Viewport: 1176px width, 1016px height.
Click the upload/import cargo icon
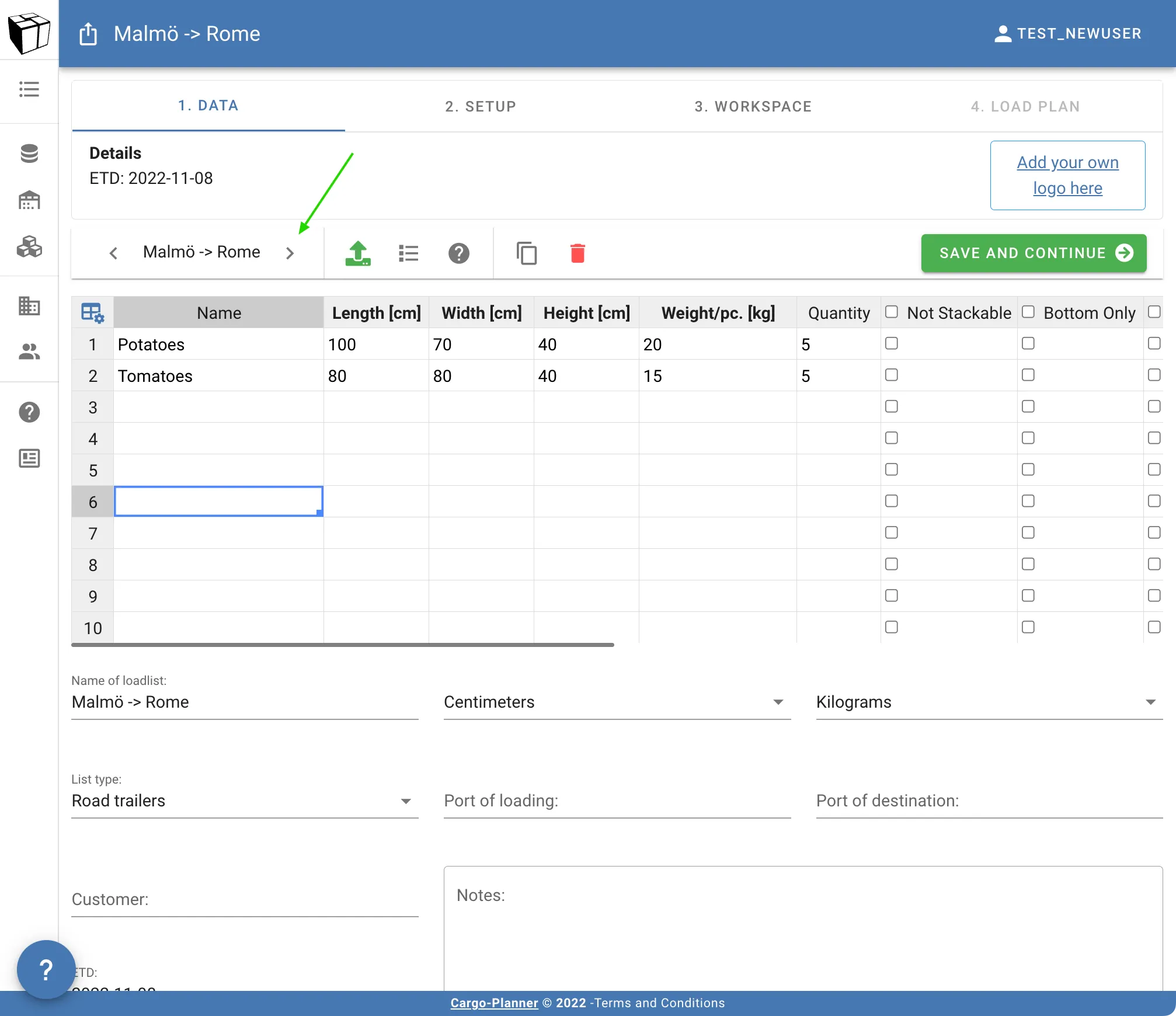tap(357, 253)
